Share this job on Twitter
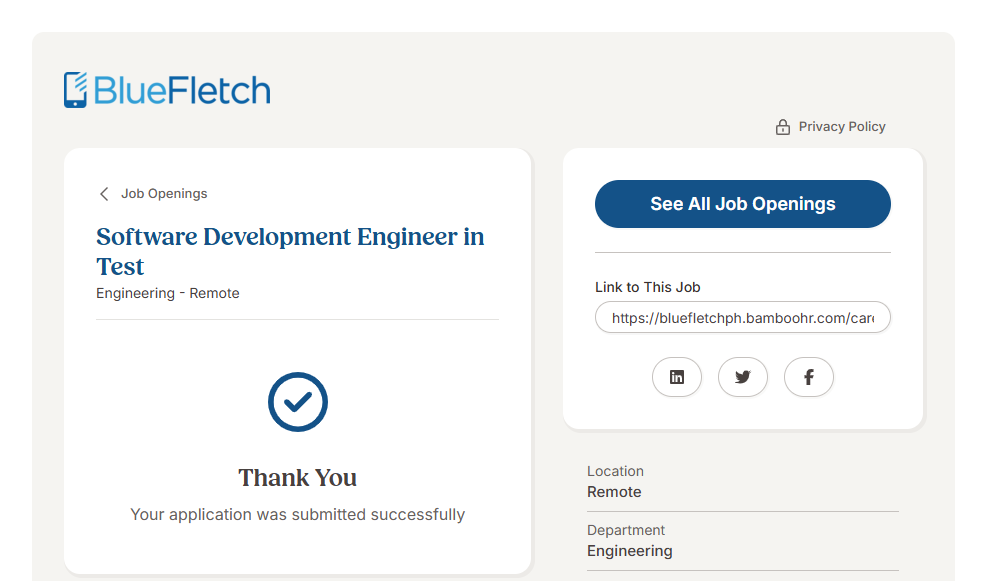This screenshot has height=581, width=987. [x=742, y=377]
